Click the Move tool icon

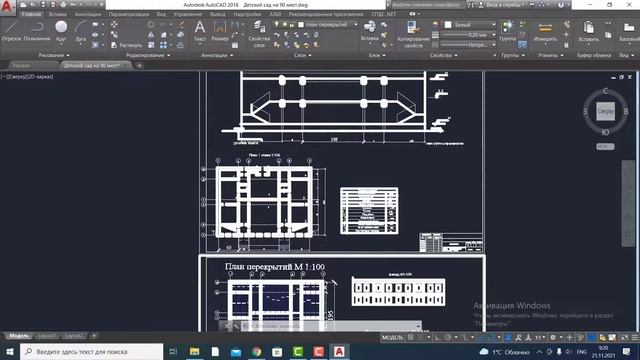(114, 25)
